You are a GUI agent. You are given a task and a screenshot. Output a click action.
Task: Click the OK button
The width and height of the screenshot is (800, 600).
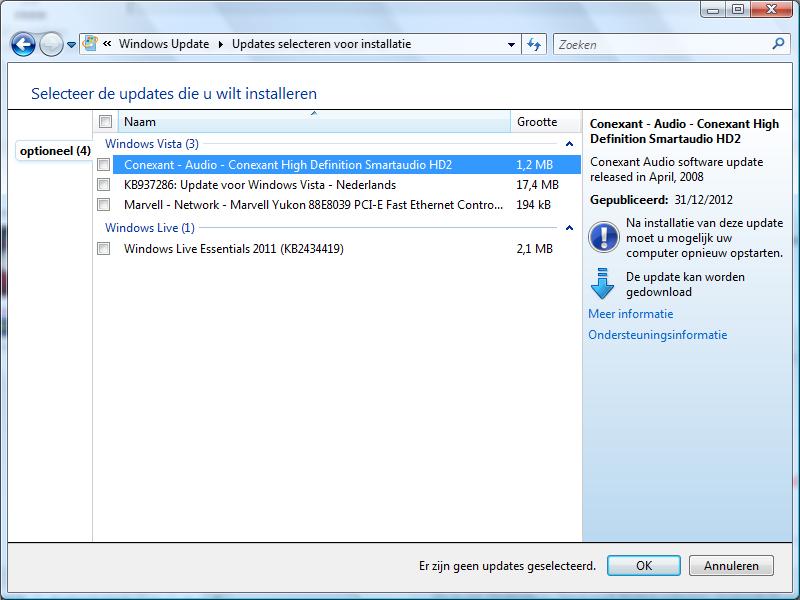coord(643,565)
